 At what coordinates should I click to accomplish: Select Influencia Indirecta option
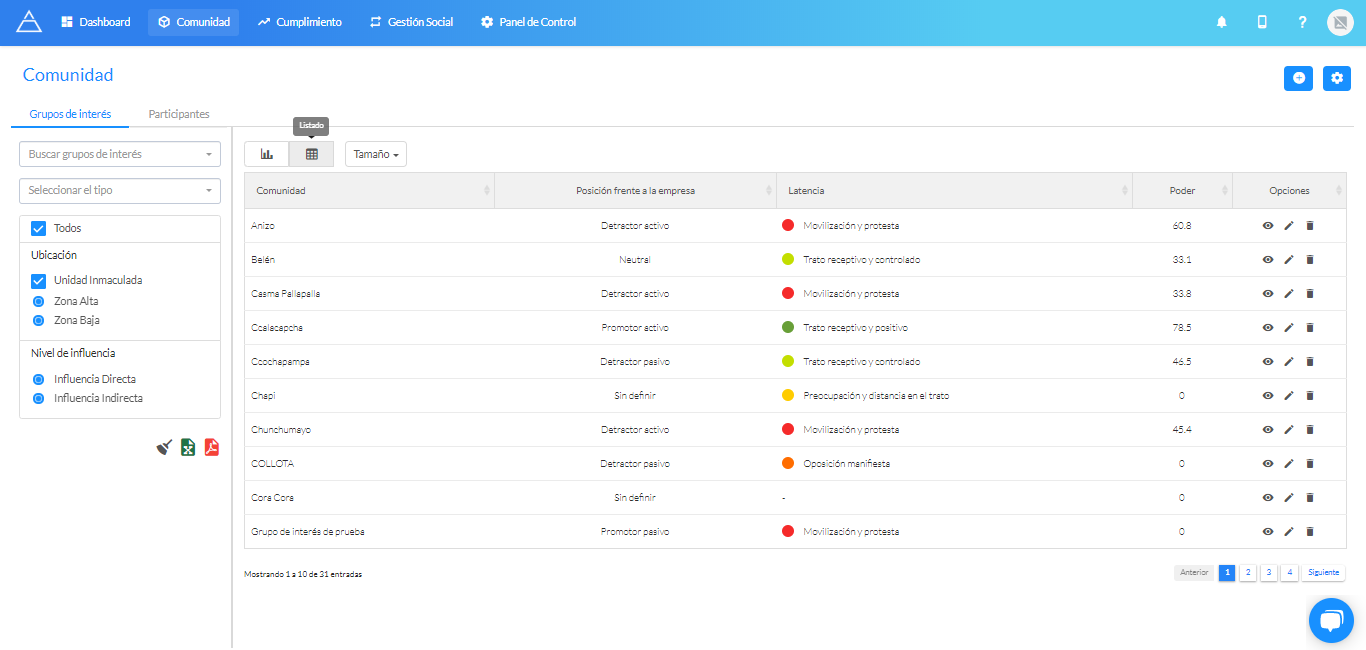click(39, 398)
